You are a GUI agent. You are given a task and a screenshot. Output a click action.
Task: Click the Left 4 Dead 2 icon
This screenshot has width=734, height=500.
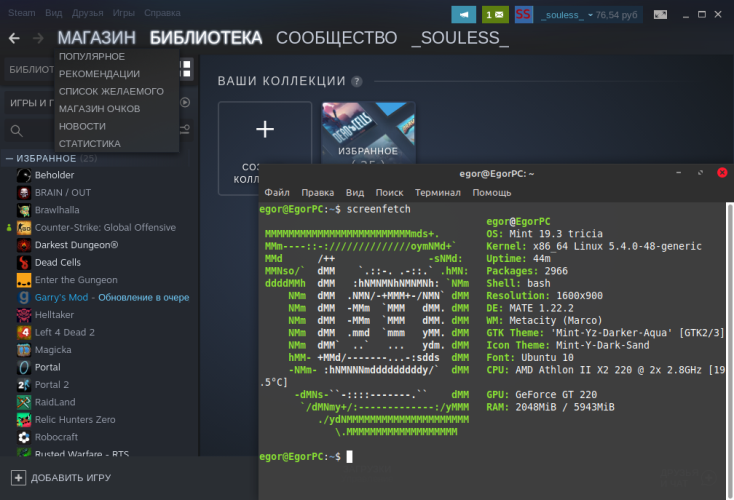24,332
